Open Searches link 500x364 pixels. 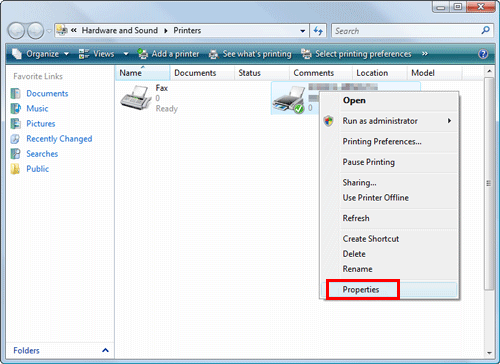tap(42, 154)
